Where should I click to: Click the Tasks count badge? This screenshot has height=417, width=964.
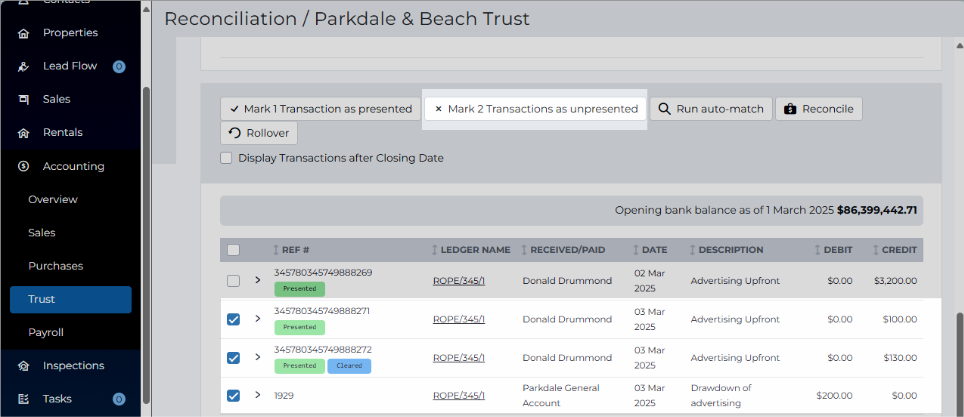tap(119, 399)
